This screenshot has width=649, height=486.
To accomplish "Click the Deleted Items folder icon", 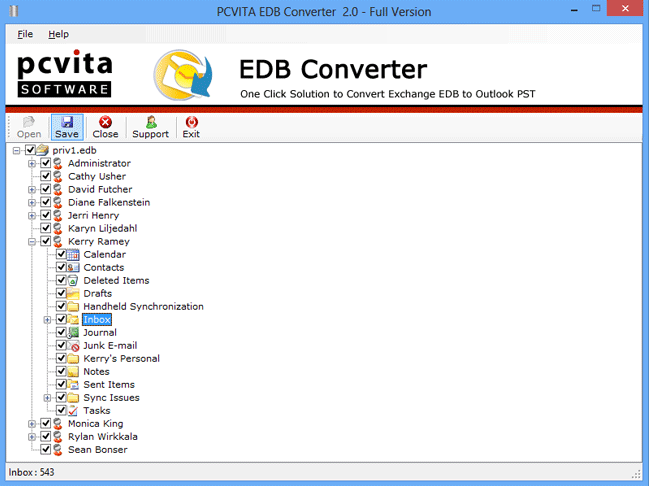I will (73, 280).
